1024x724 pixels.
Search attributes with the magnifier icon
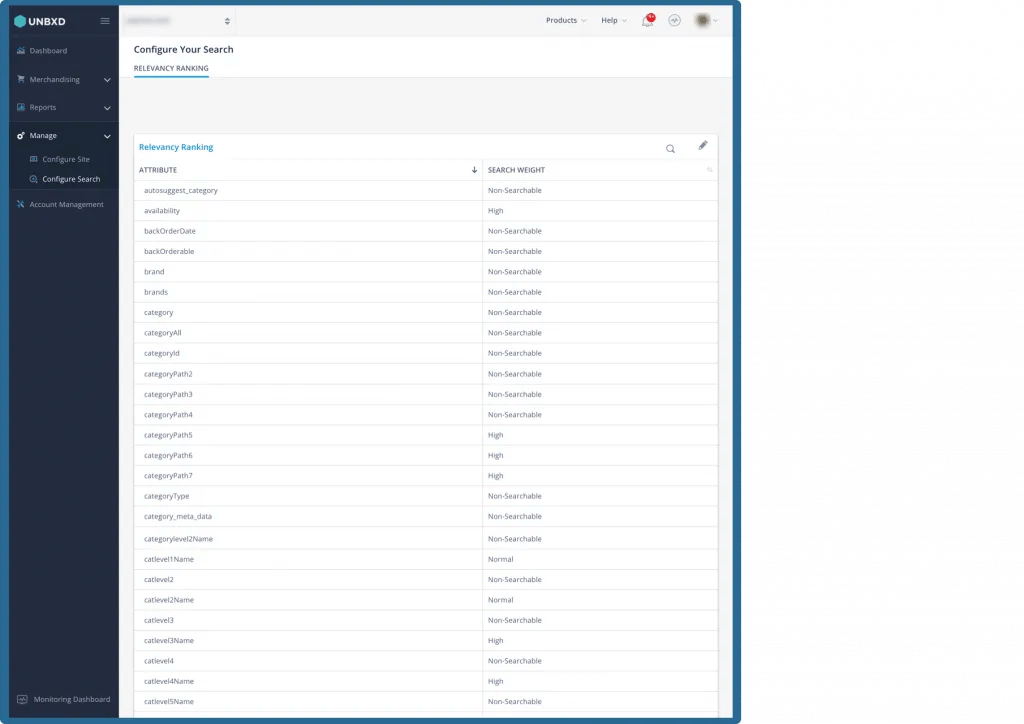tap(670, 149)
